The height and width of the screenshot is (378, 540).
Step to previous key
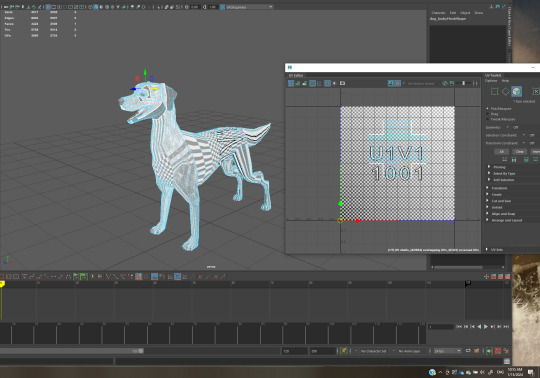pos(472,326)
